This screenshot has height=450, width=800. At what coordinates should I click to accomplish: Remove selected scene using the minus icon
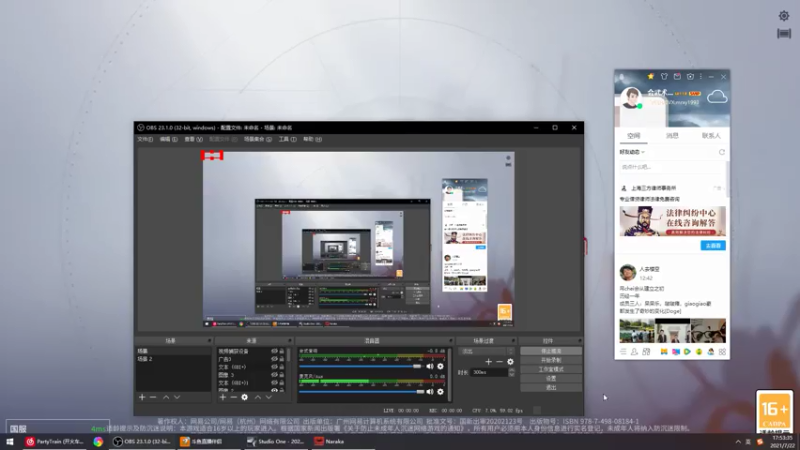[153, 397]
